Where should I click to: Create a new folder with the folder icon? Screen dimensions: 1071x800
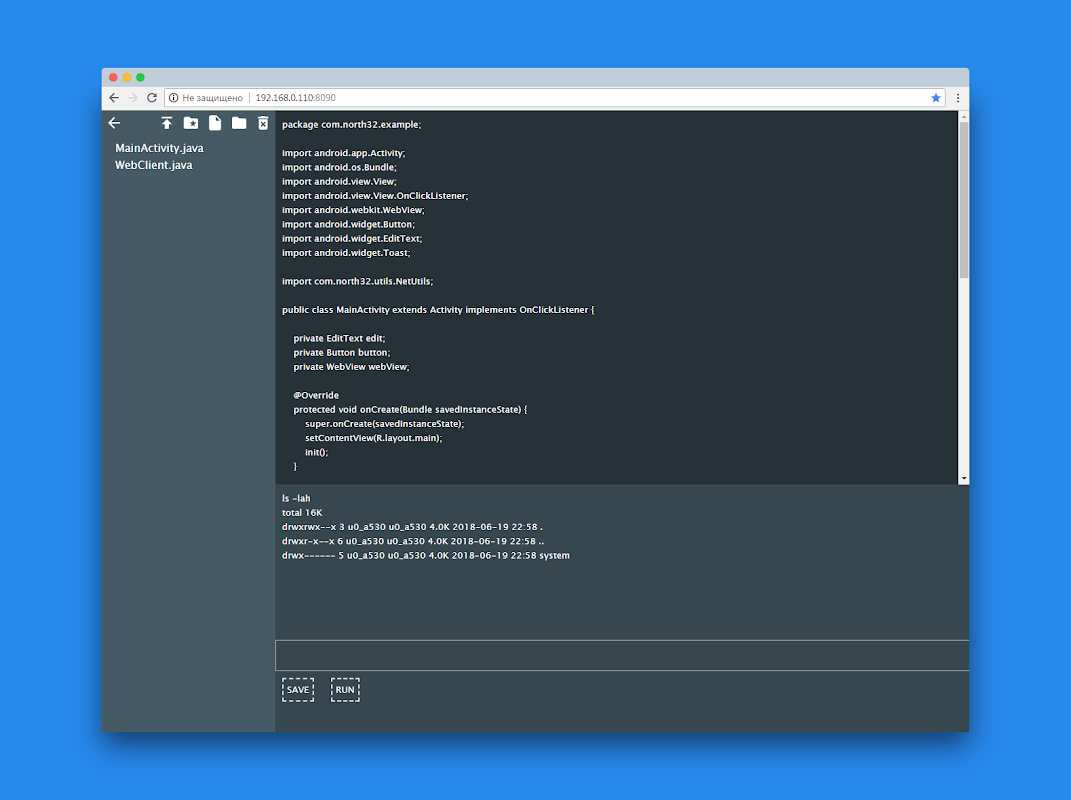(x=239, y=123)
